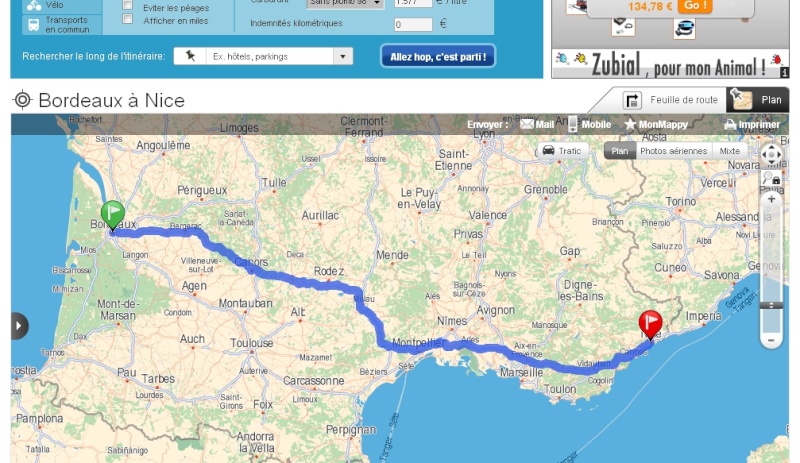
Task: Send the route via Mail envelope icon
Action: coord(527,124)
